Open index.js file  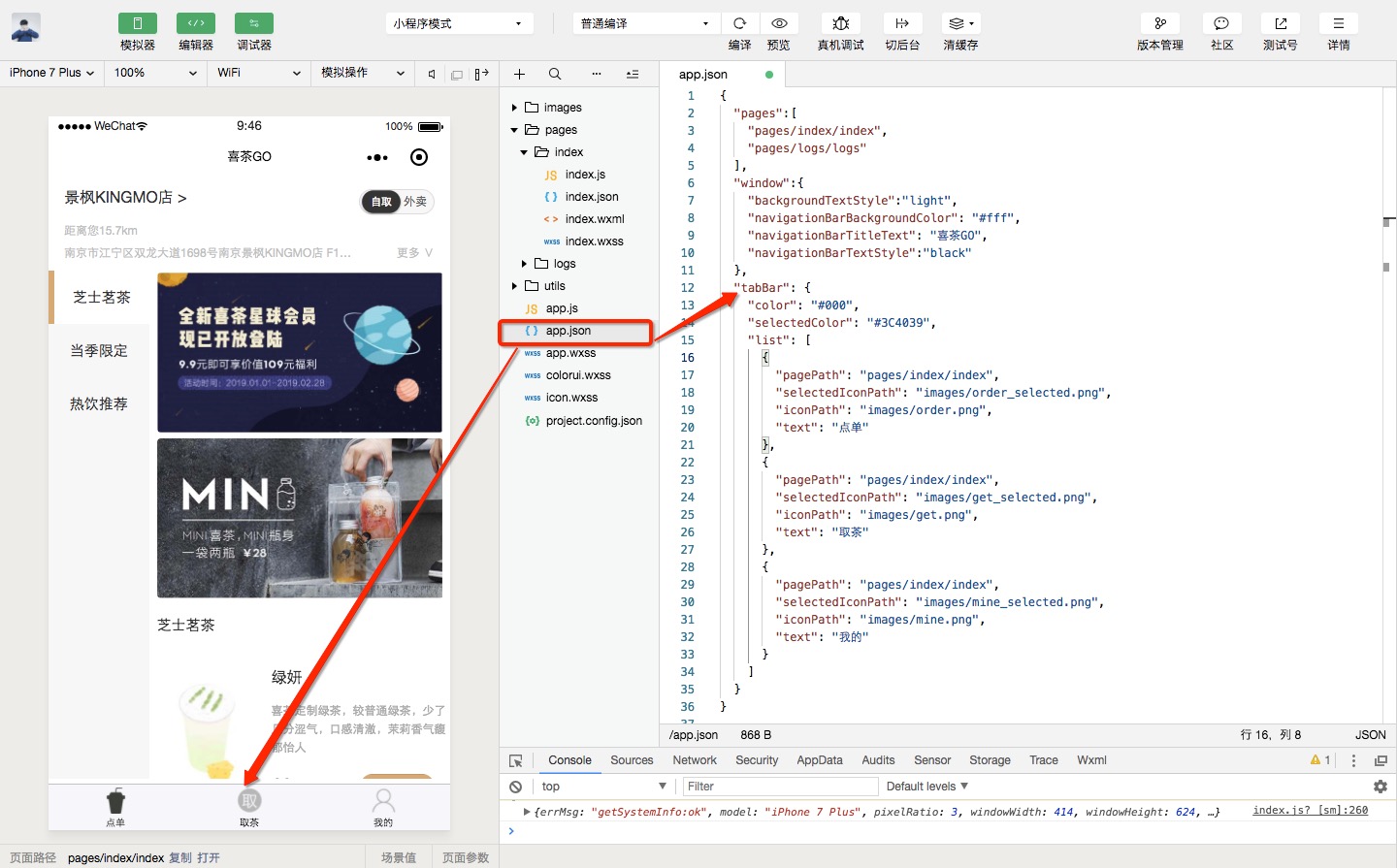coord(585,175)
